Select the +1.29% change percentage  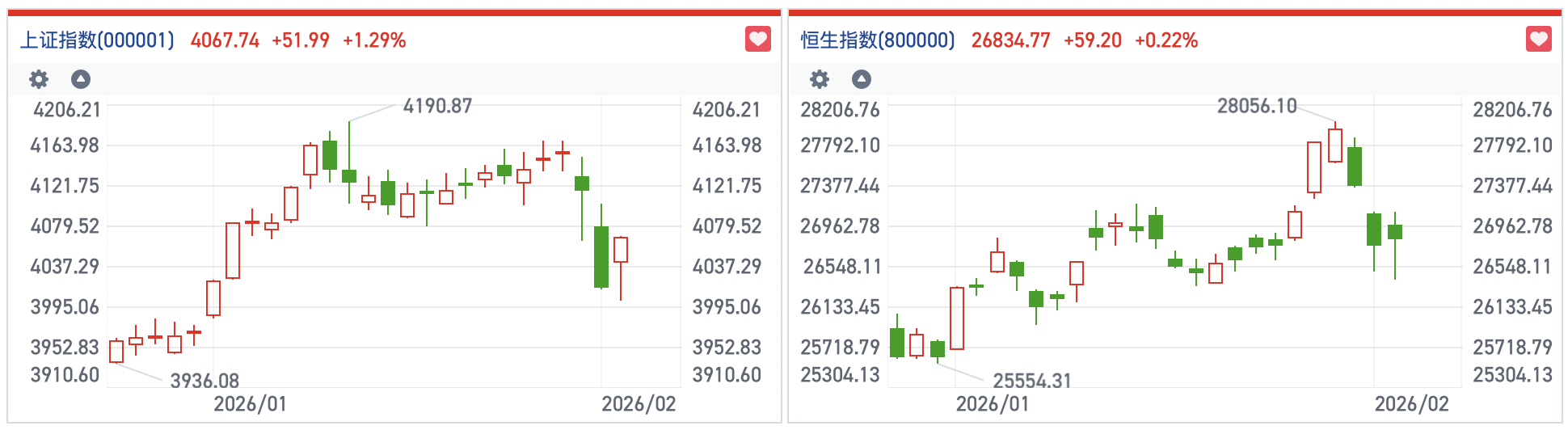tap(374, 40)
